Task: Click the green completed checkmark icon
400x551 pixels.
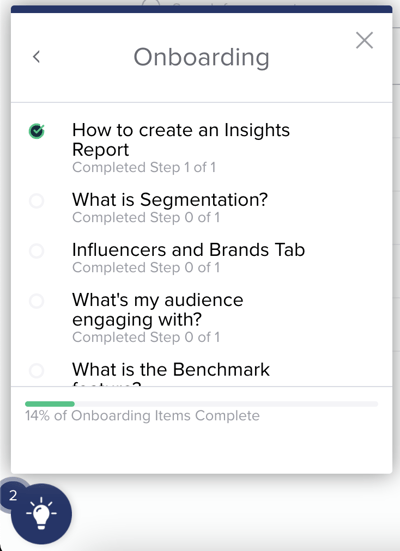Action: click(37, 131)
